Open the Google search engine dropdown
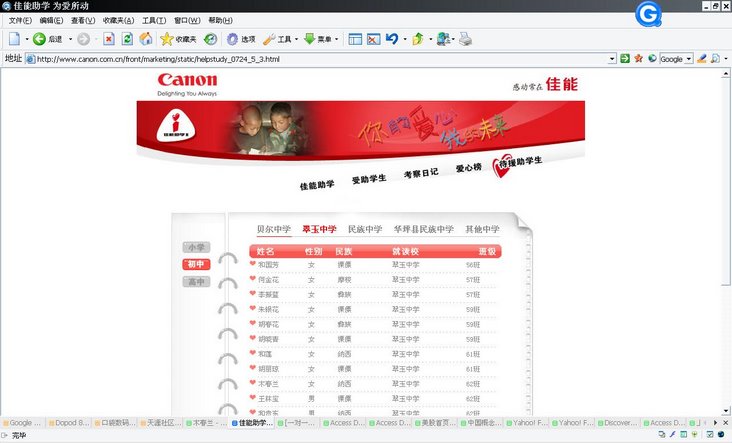This screenshot has height=443, width=732. pos(689,59)
